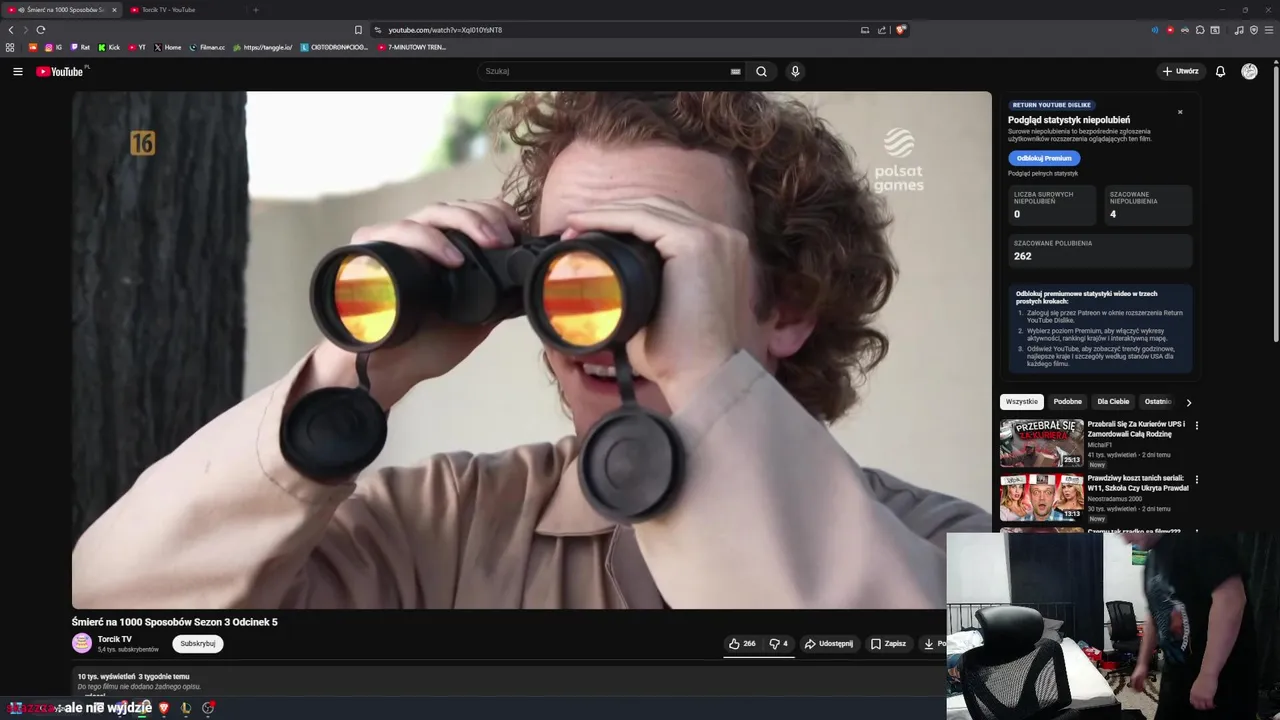Open 'Przebrali Się Za Kurierów UPS' title
Viewport: 1280px width, 720px height.
tap(1136, 428)
